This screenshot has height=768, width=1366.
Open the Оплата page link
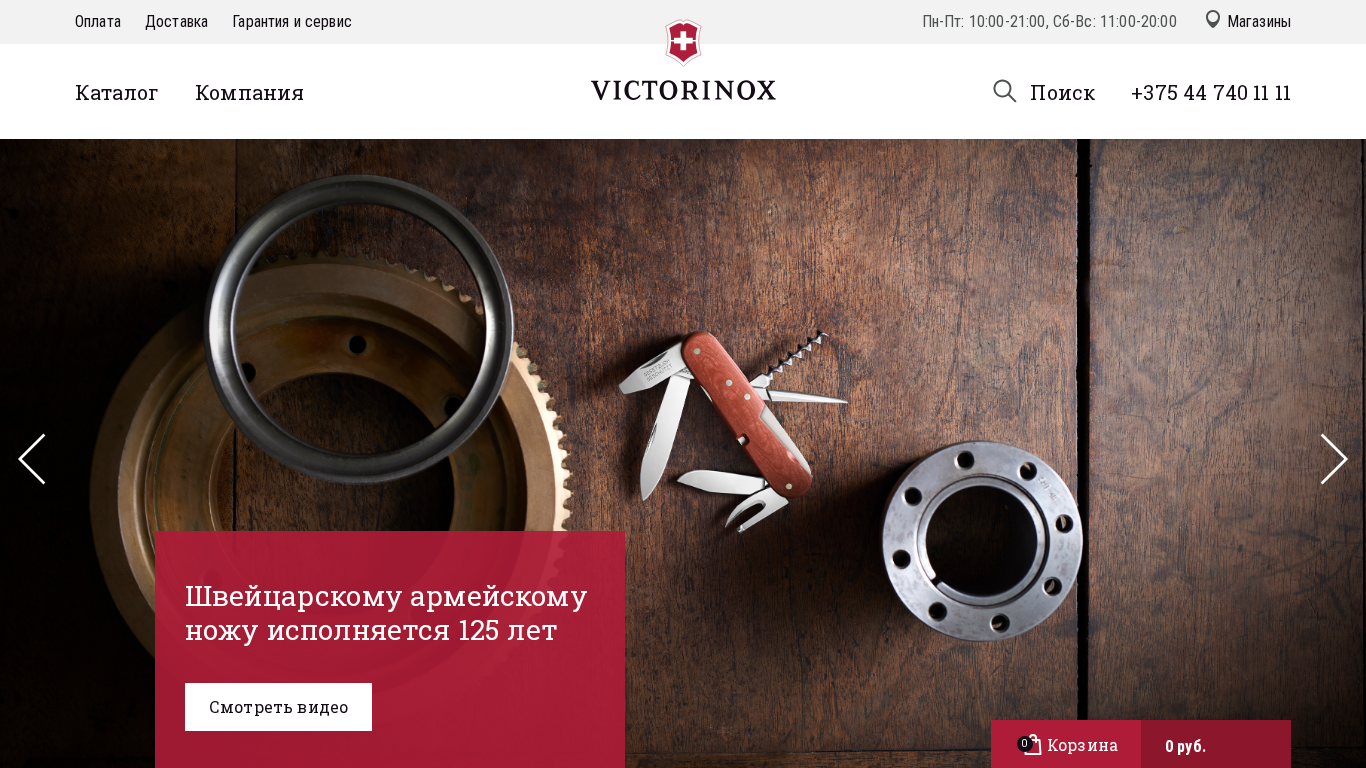(x=98, y=22)
